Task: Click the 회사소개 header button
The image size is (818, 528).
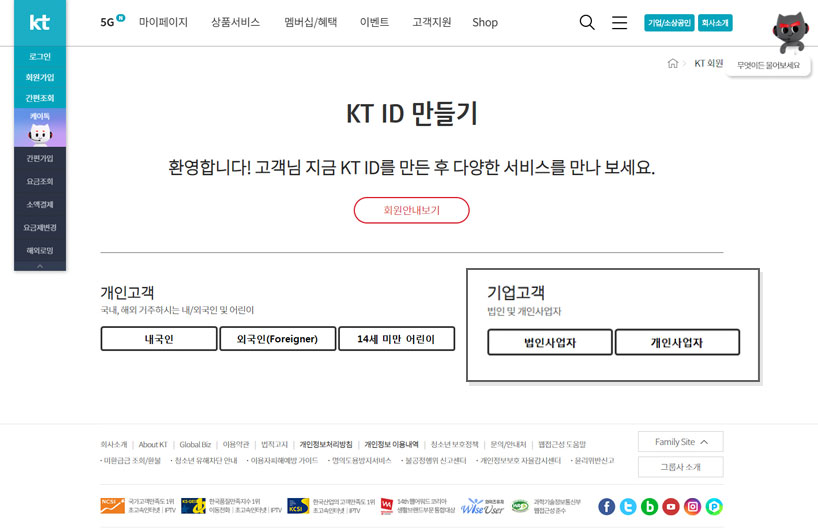Action: pyautogui.click(x=715, y=22)
